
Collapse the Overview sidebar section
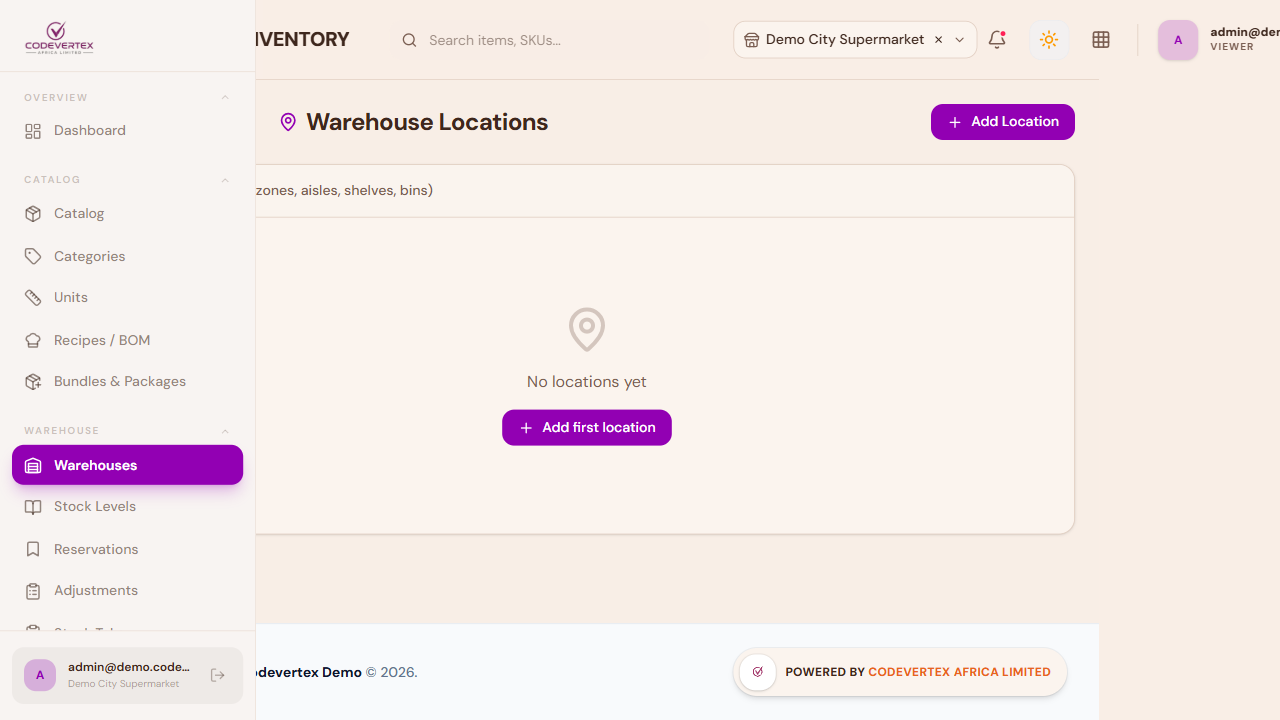pyautogui.click(x=225, y=98)
